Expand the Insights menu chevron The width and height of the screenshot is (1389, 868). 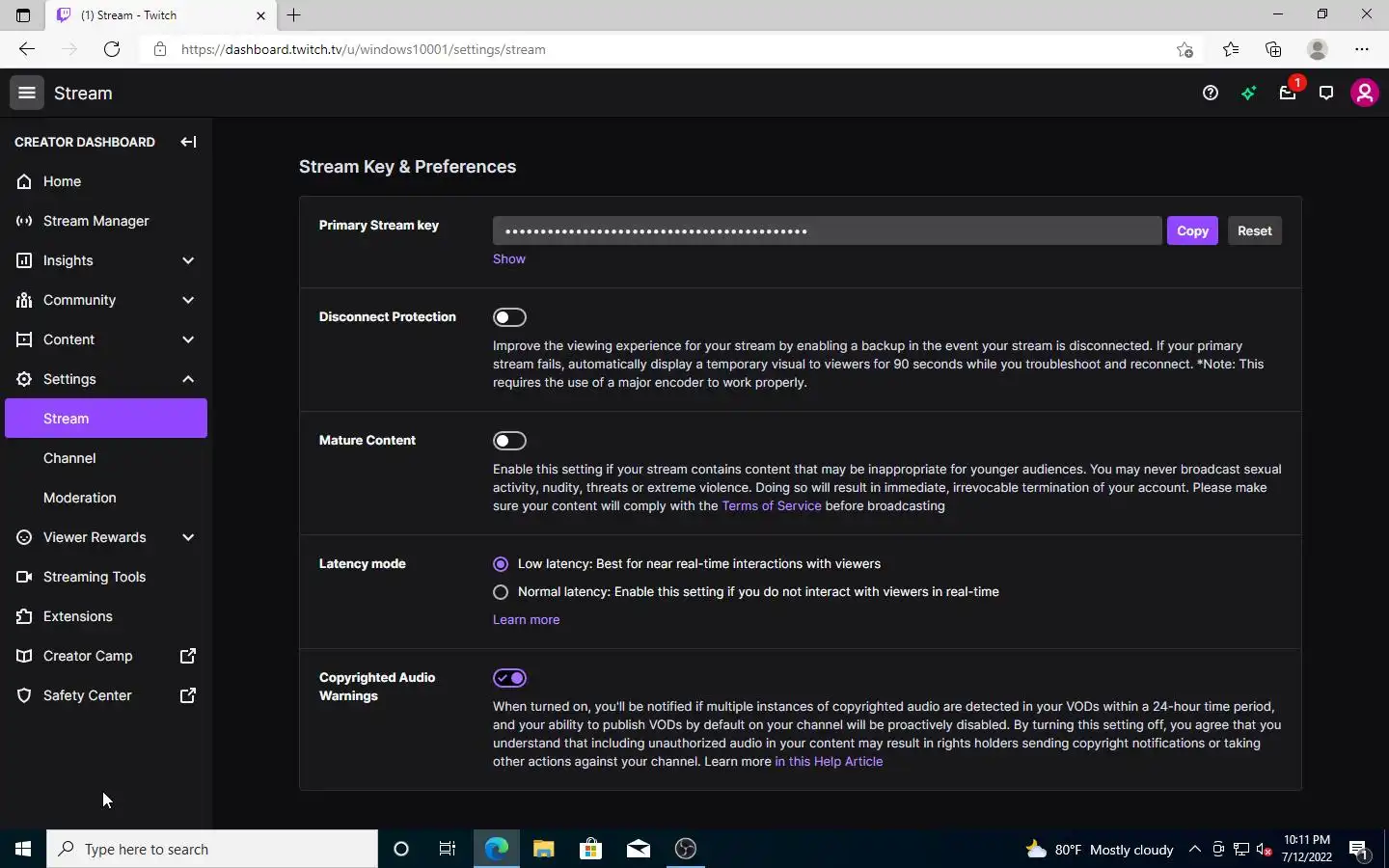188,260
